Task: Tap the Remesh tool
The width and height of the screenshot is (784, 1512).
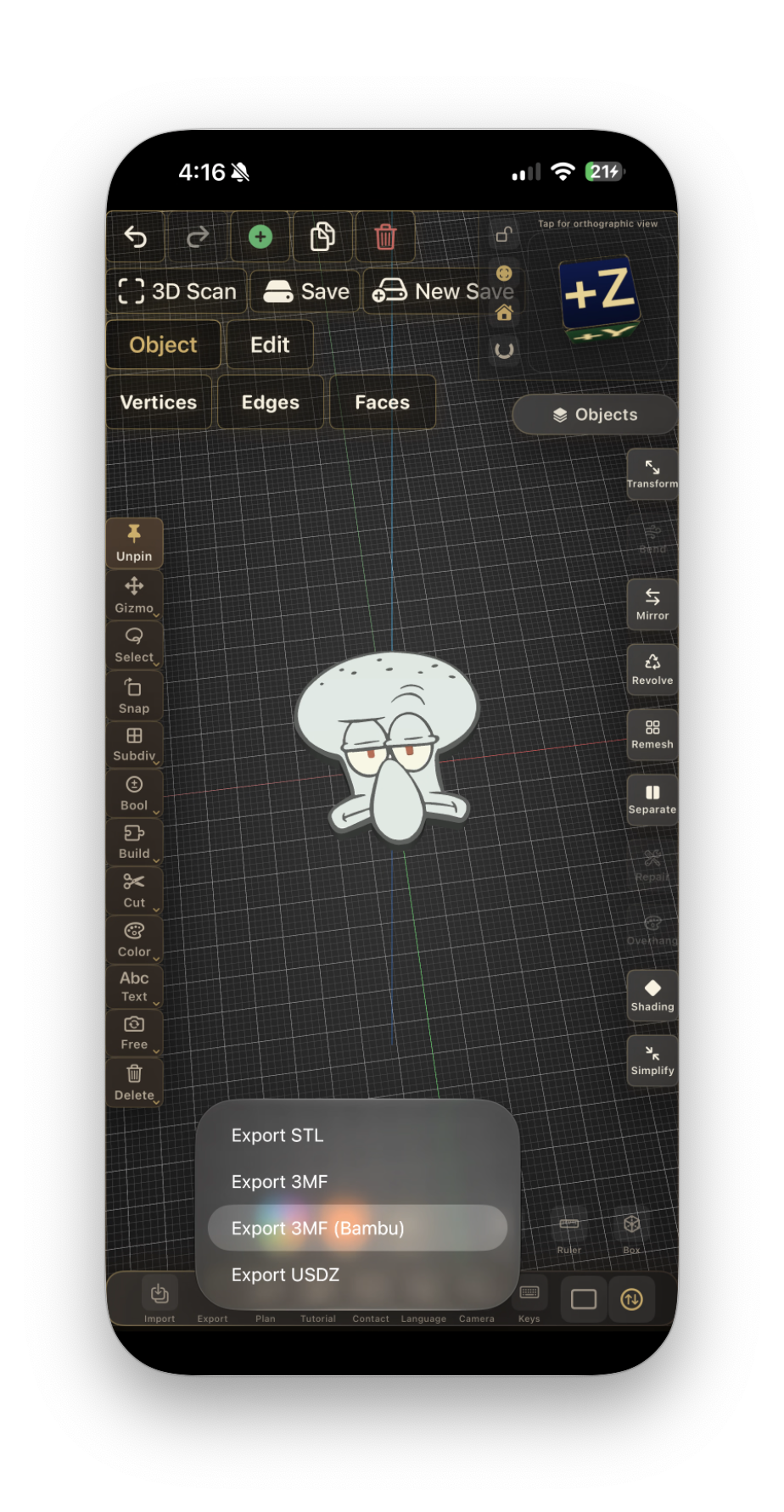Action: 652,734
